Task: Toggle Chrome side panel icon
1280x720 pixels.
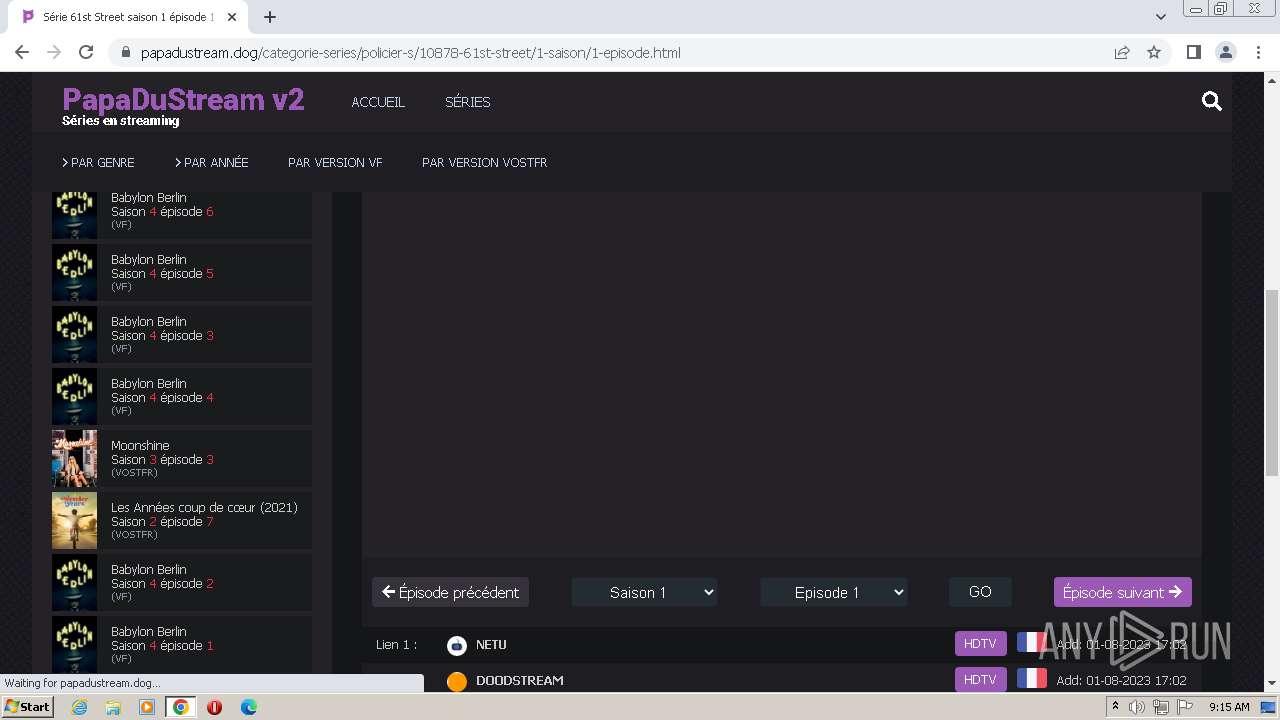Action: click(1193, 52)
